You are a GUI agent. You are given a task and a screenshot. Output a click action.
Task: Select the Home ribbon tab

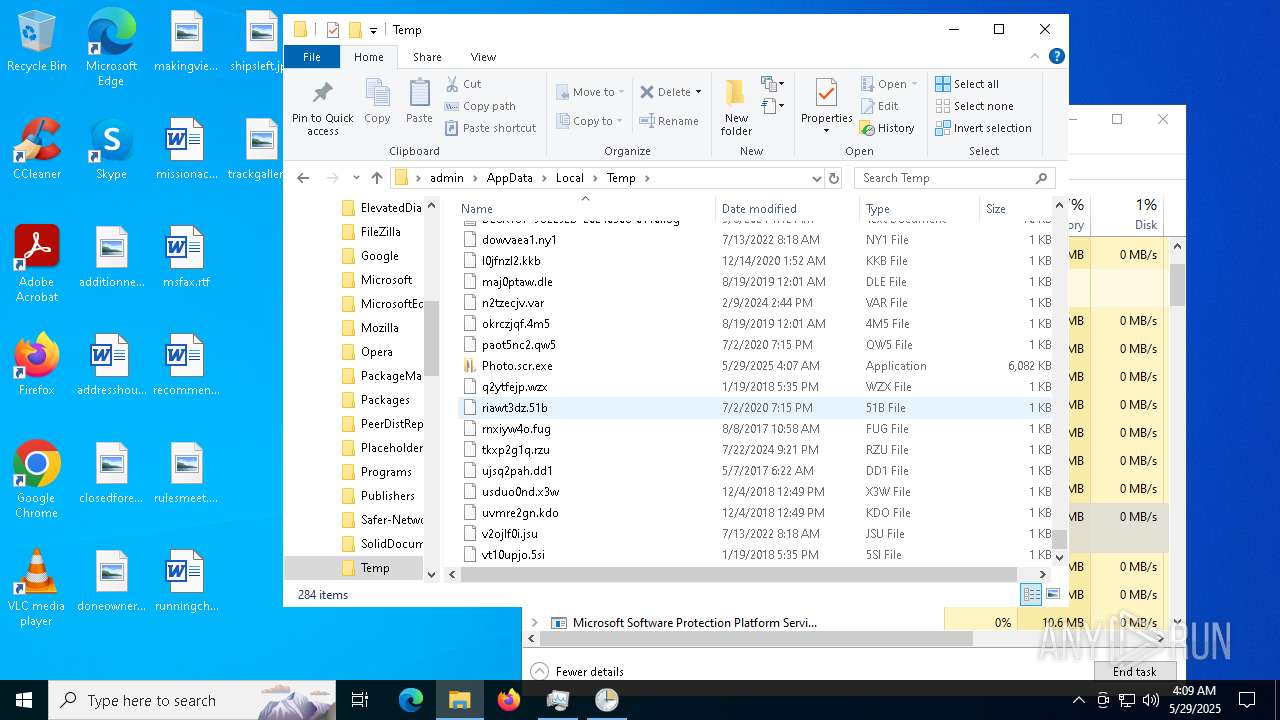point(369,57)
